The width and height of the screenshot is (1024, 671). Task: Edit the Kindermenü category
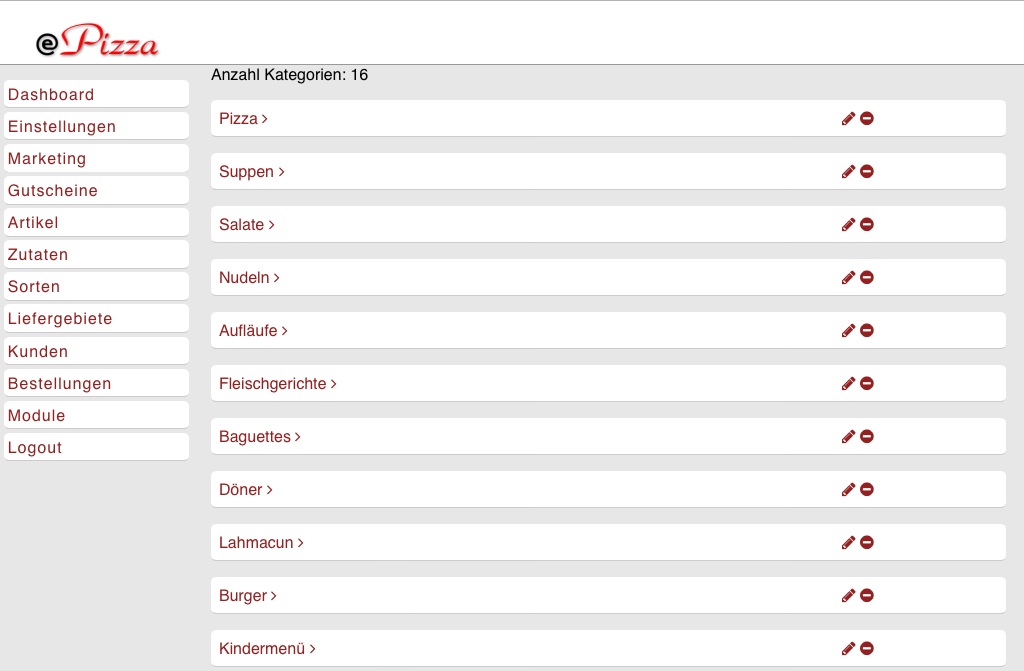[848, 648]
